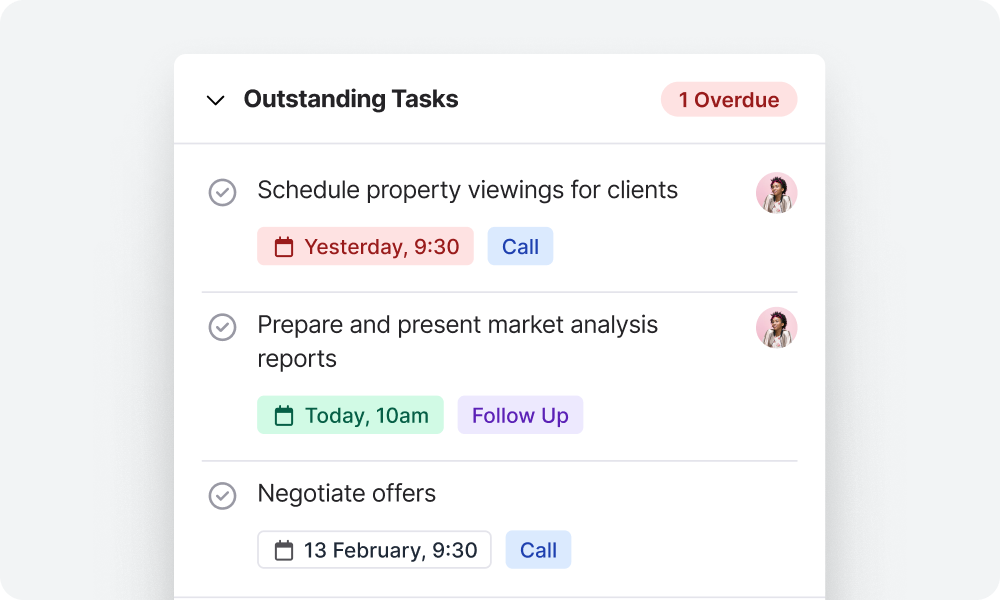1000x600 pixels.
Task: Click the red overdue calendar badge
Action: [365, 246]
